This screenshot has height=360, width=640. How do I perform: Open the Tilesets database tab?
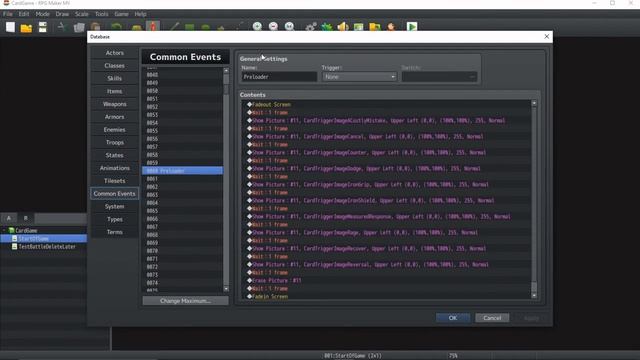[115, 181]
